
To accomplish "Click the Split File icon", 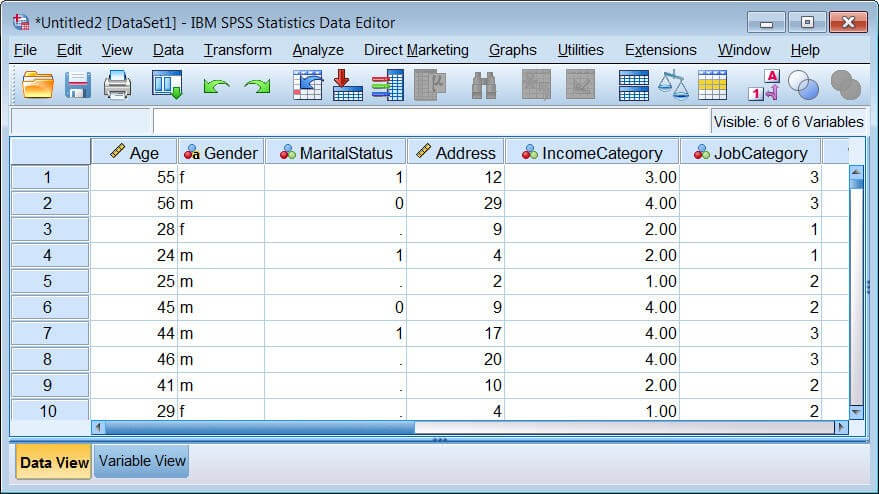I will [x=633, y=85].
